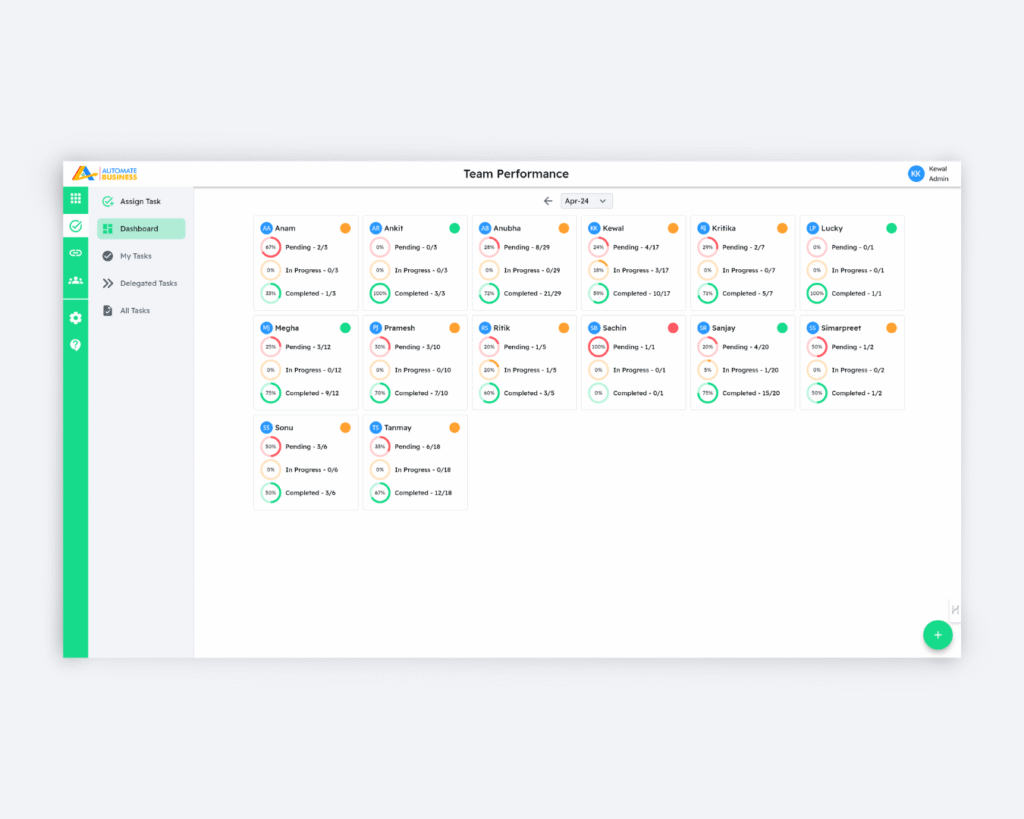Screen dimensions: 1024x819
Task: Select All Tasks in the side menu
Action: 135,311
